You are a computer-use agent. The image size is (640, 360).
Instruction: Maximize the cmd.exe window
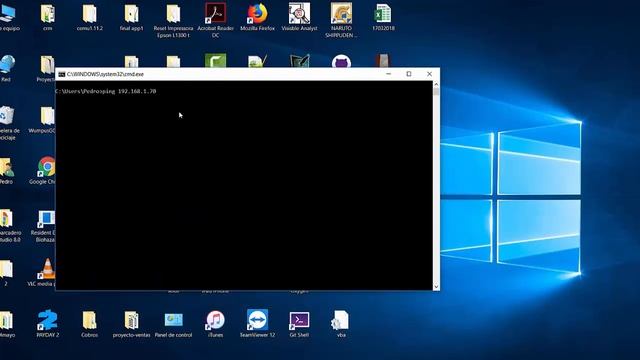[409, 74]
